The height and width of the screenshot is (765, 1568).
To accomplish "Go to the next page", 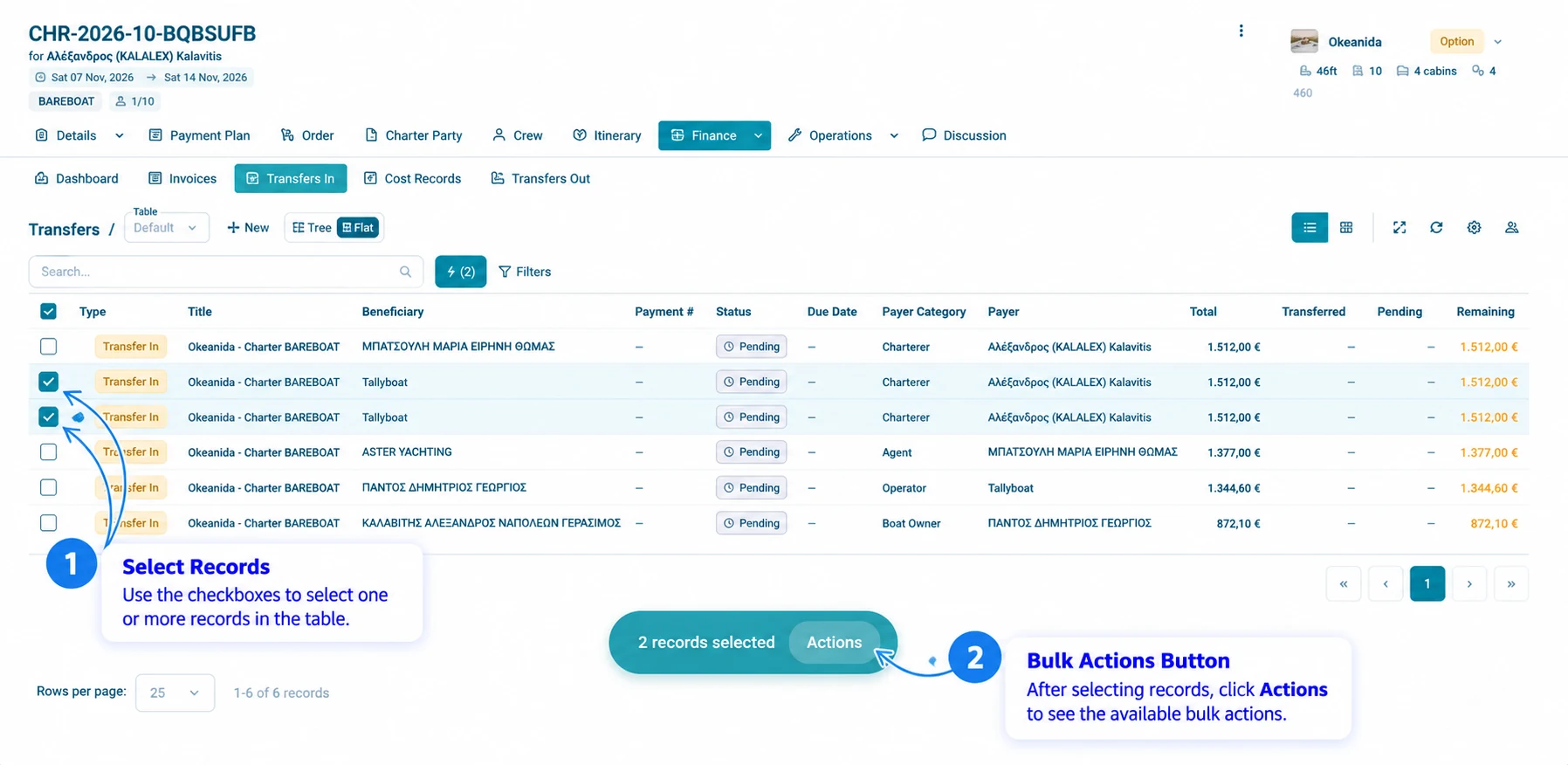I will click(x=1469, y=583).
